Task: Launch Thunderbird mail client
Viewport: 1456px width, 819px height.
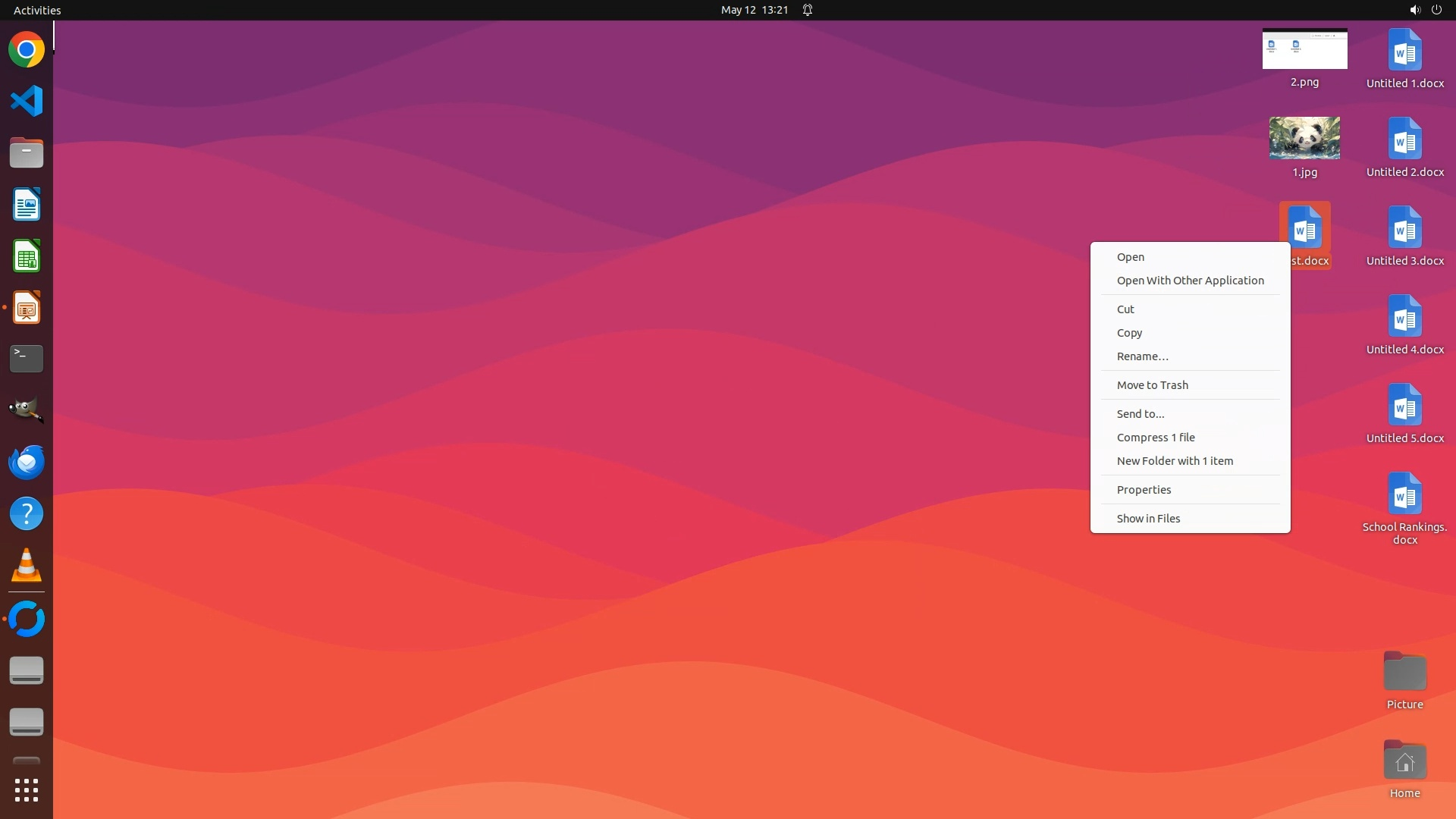Action: click(27, 462)
